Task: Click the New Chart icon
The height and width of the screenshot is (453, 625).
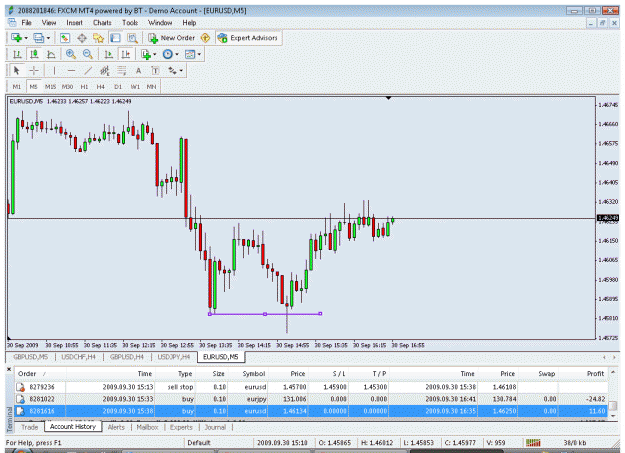Action: point(16,38)
